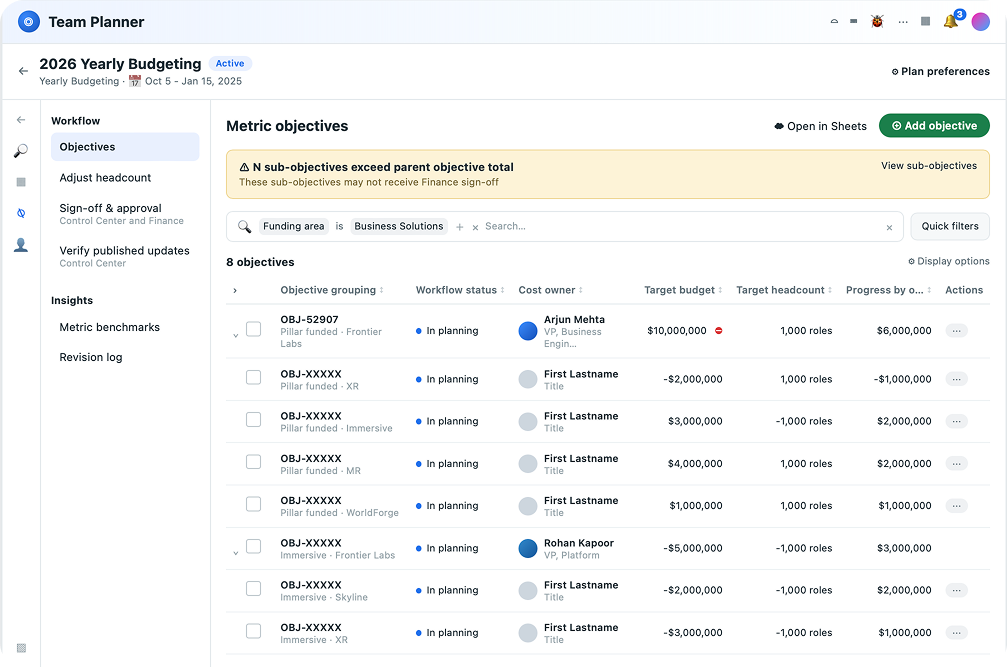The image size is (1007, 667).
Task: Sort by Target headcount column
Action: click(784, 290)
